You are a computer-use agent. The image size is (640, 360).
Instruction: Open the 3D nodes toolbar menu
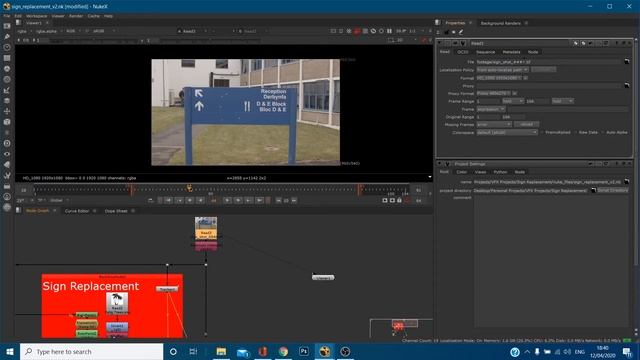[x=7, y=122]
